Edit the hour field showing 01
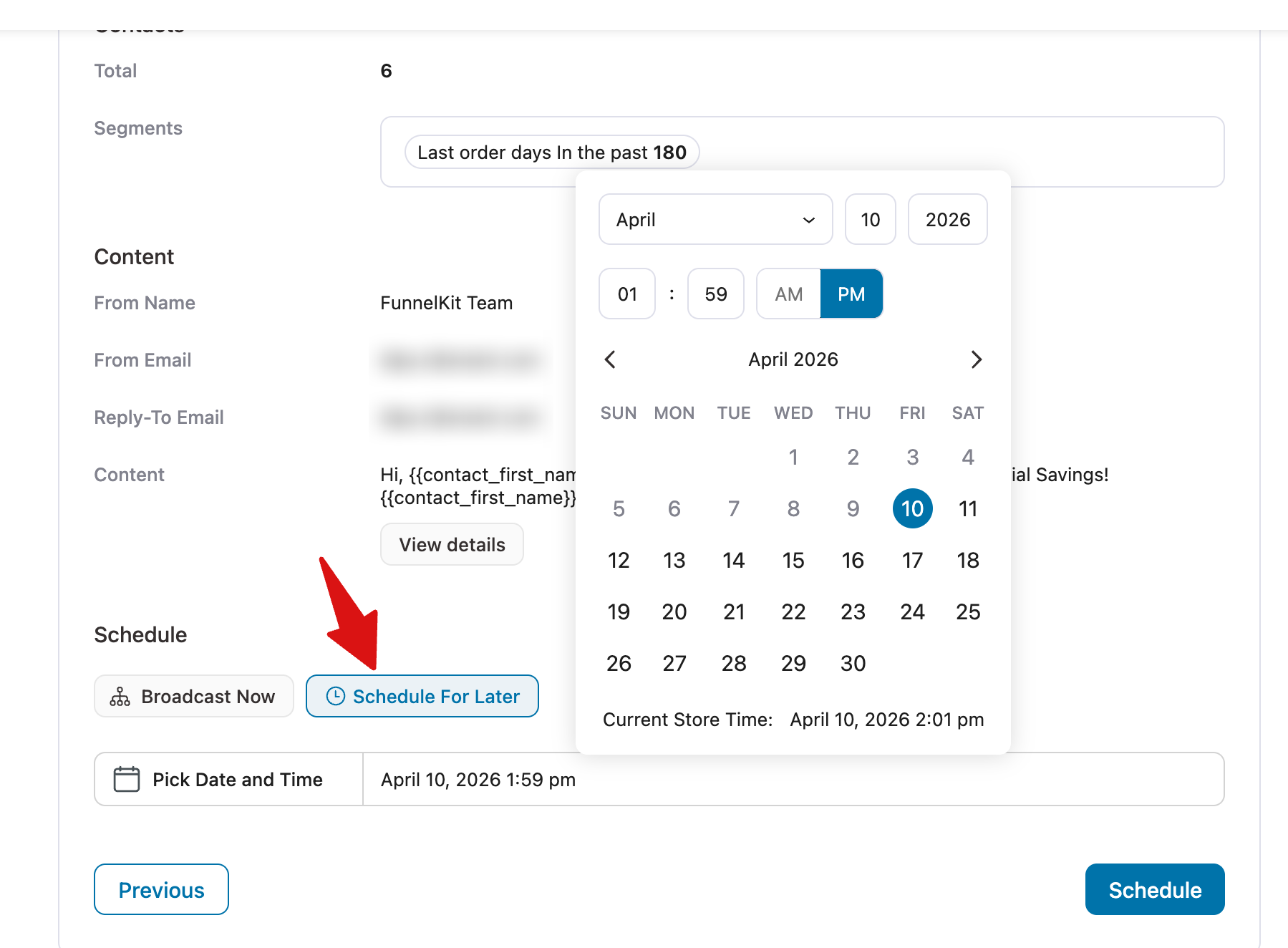The width and height of the screenshot is (1288, 948). tap(626, 294)
